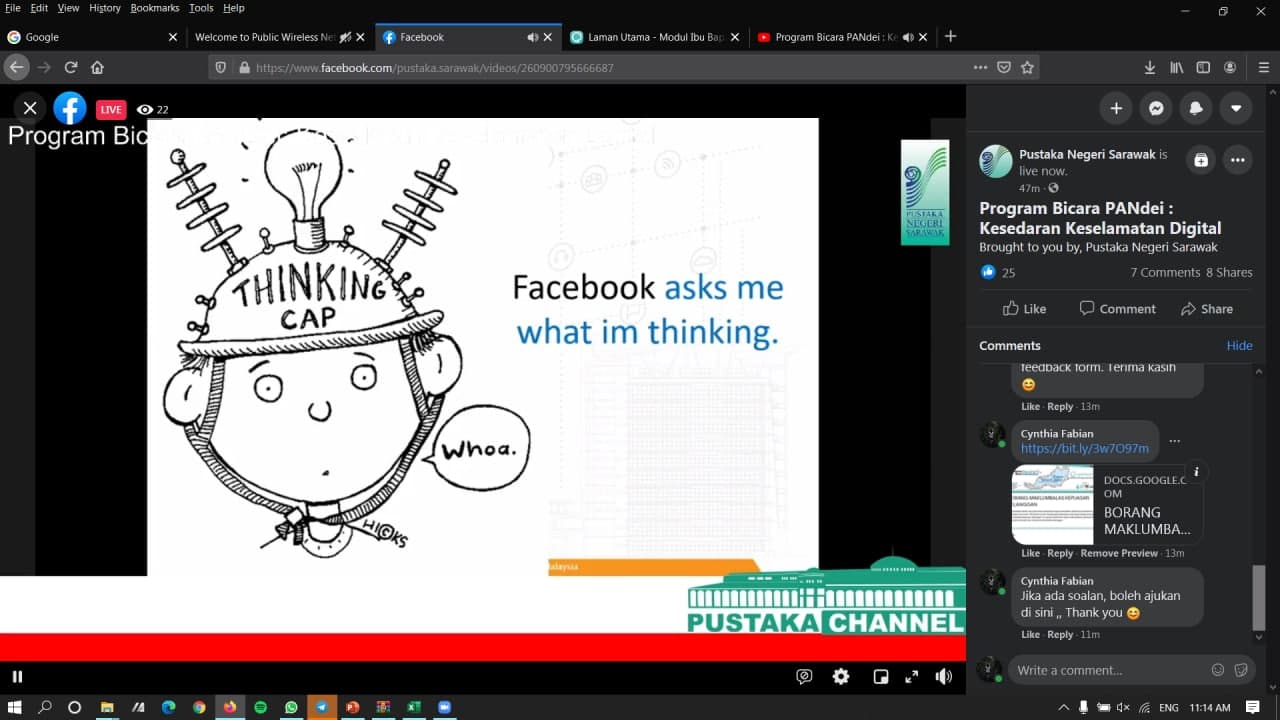Mute the video volume speaker

point(943,677)
